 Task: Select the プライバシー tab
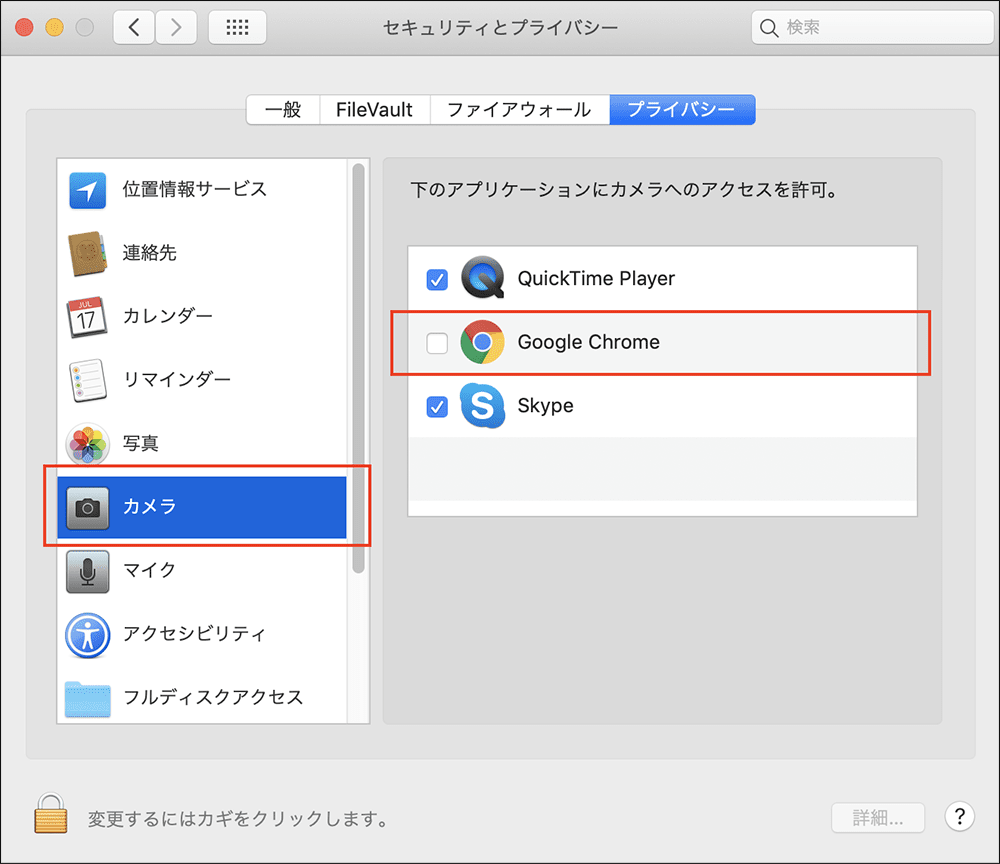682,110
